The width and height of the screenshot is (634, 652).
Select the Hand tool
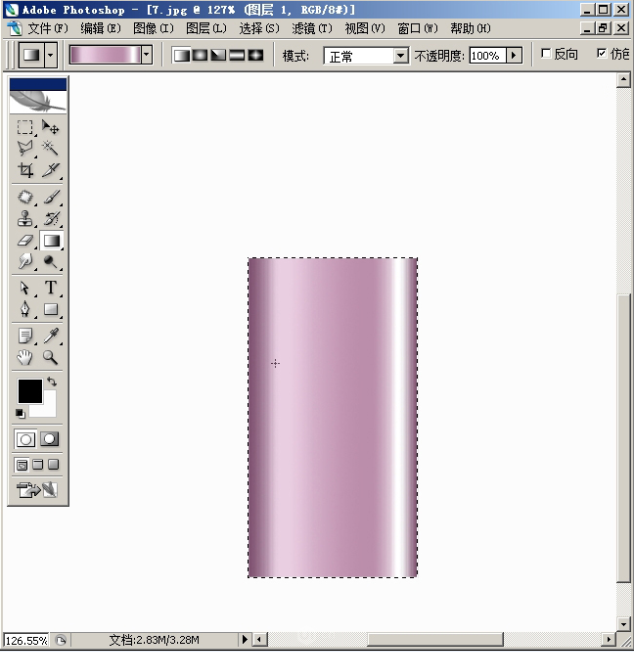(x=25, y=357)
